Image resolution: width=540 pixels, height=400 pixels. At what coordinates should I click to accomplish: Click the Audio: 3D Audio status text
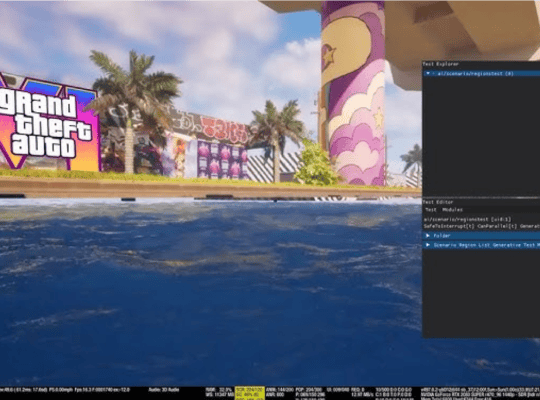click(x=164, y=390)
